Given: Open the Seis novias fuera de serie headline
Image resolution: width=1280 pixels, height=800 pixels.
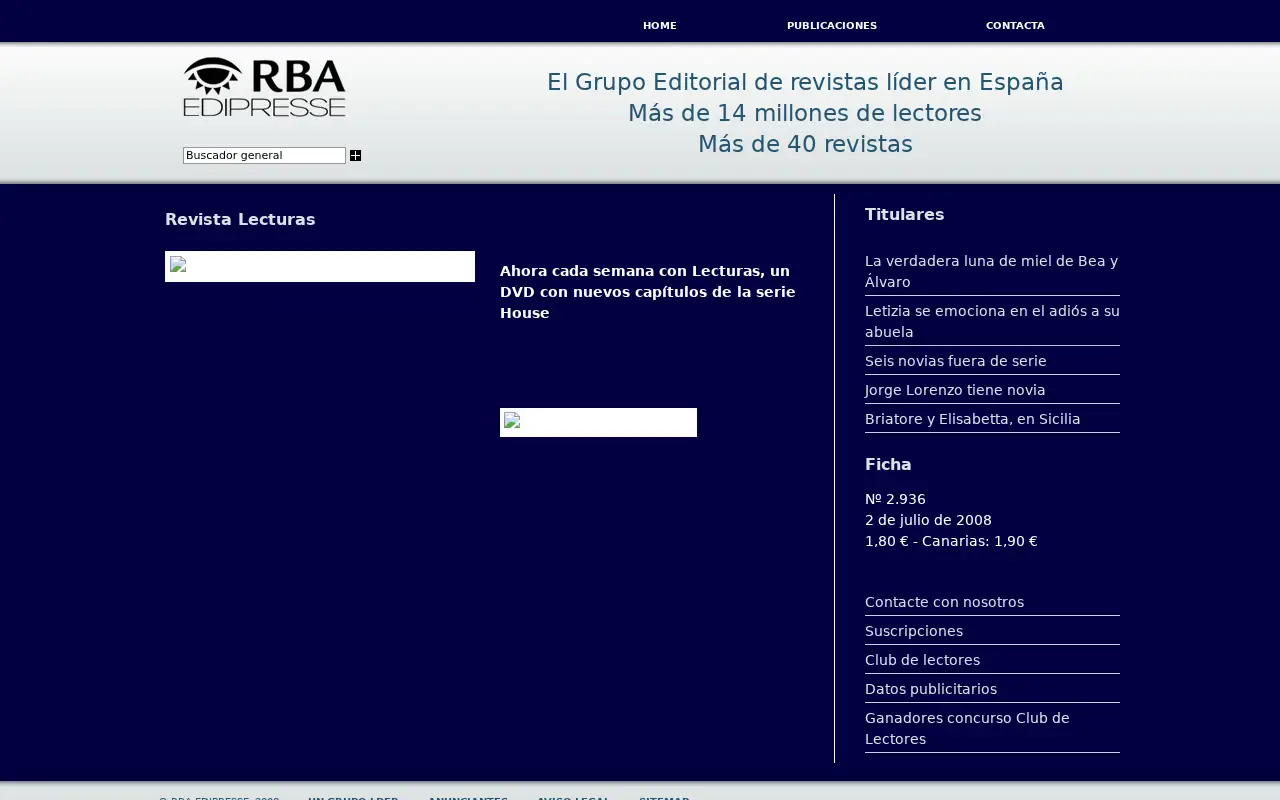Looking at the screenshot, I should pos(956,361).
